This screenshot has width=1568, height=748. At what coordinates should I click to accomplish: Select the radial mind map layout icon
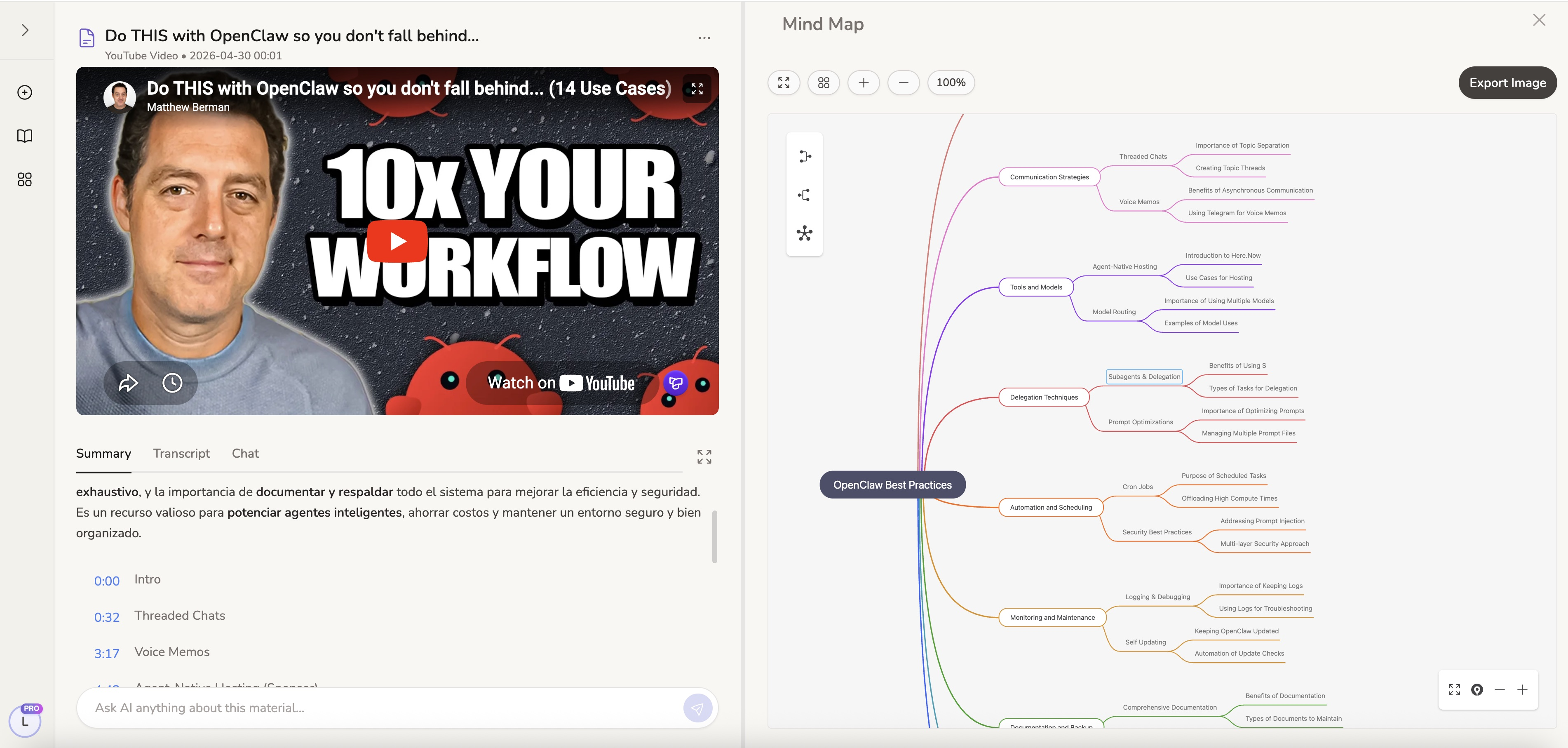(805, 233)
